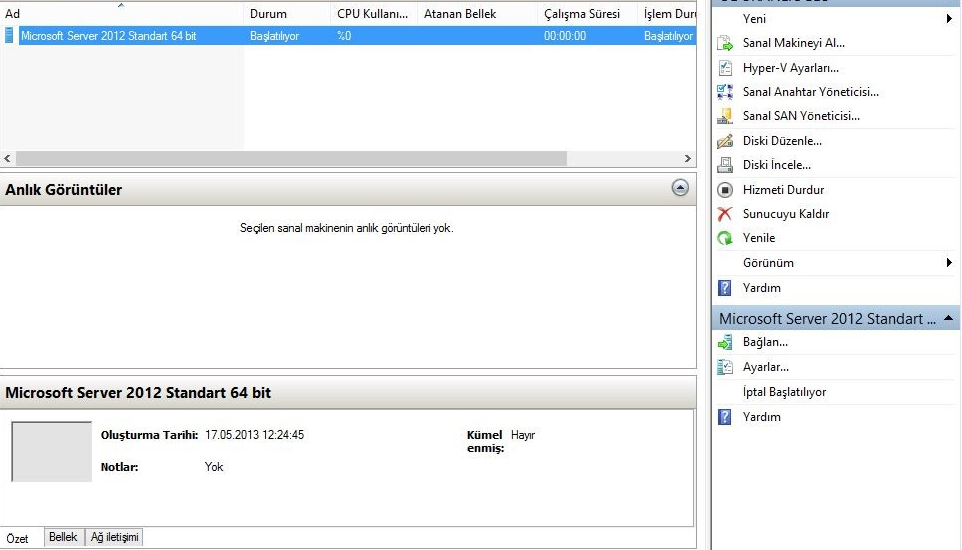
Task: Click the VM list horizontal scrollbar thumb
Action: 291,158
